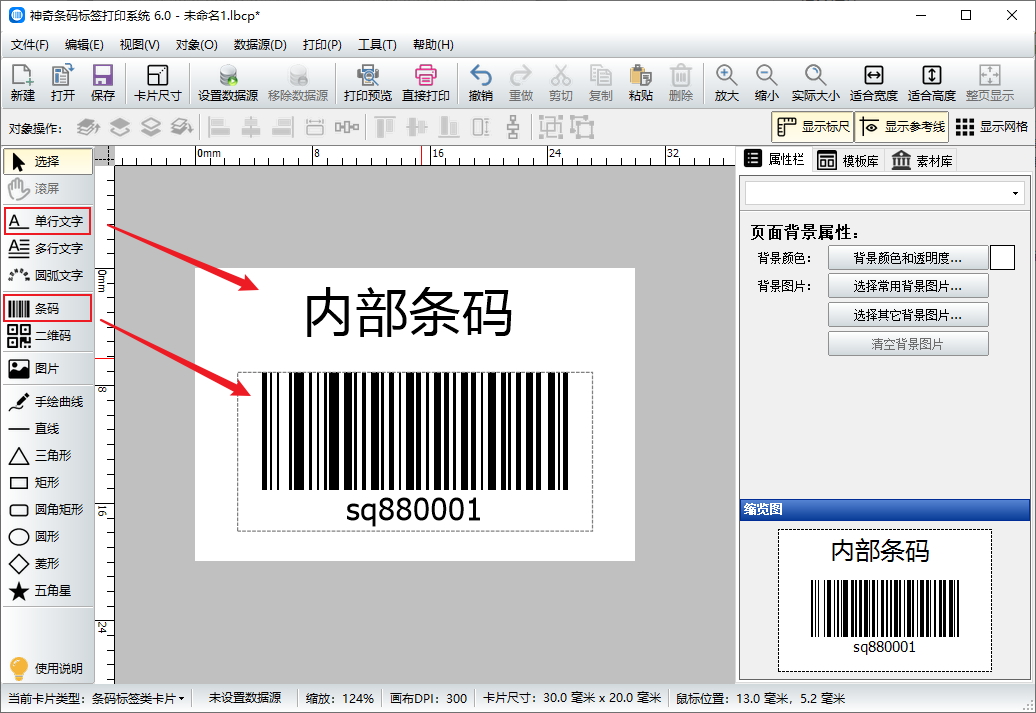The width and height of the screenshot is (1036, 713).
Task: Click 选择常用背景图片... button
Action: click(x=908, y=287)
